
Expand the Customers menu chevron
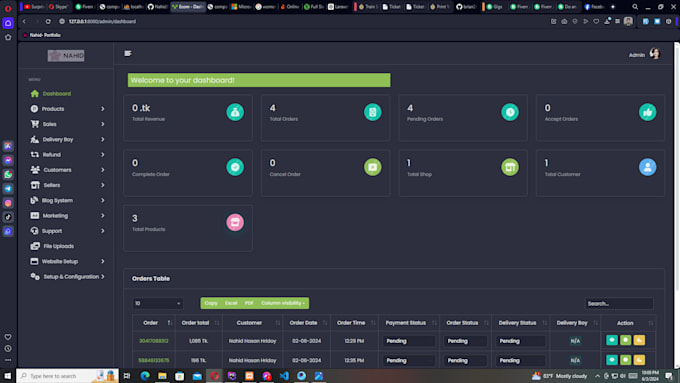coord(103,170)
